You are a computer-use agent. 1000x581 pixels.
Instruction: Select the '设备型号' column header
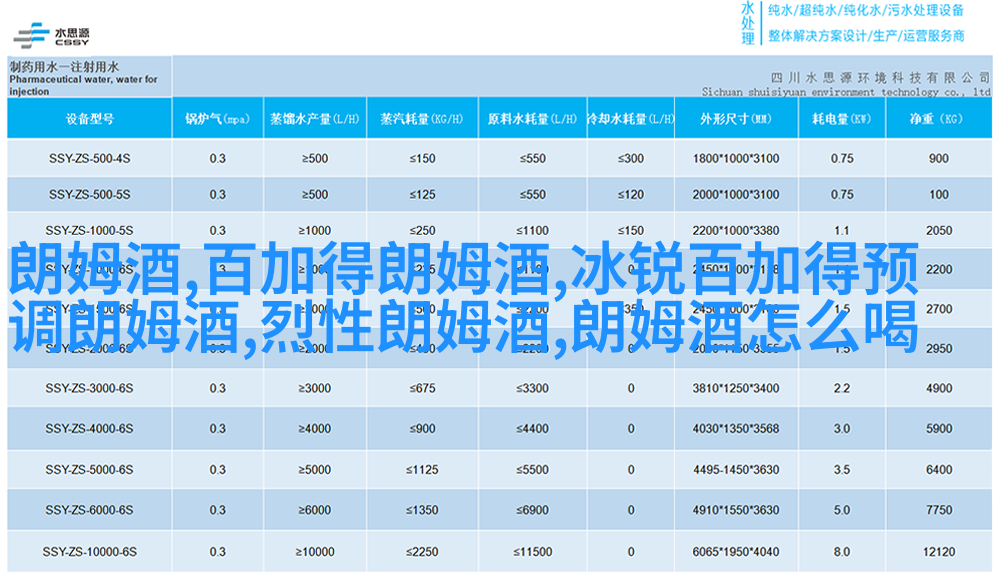click(89, 119)
